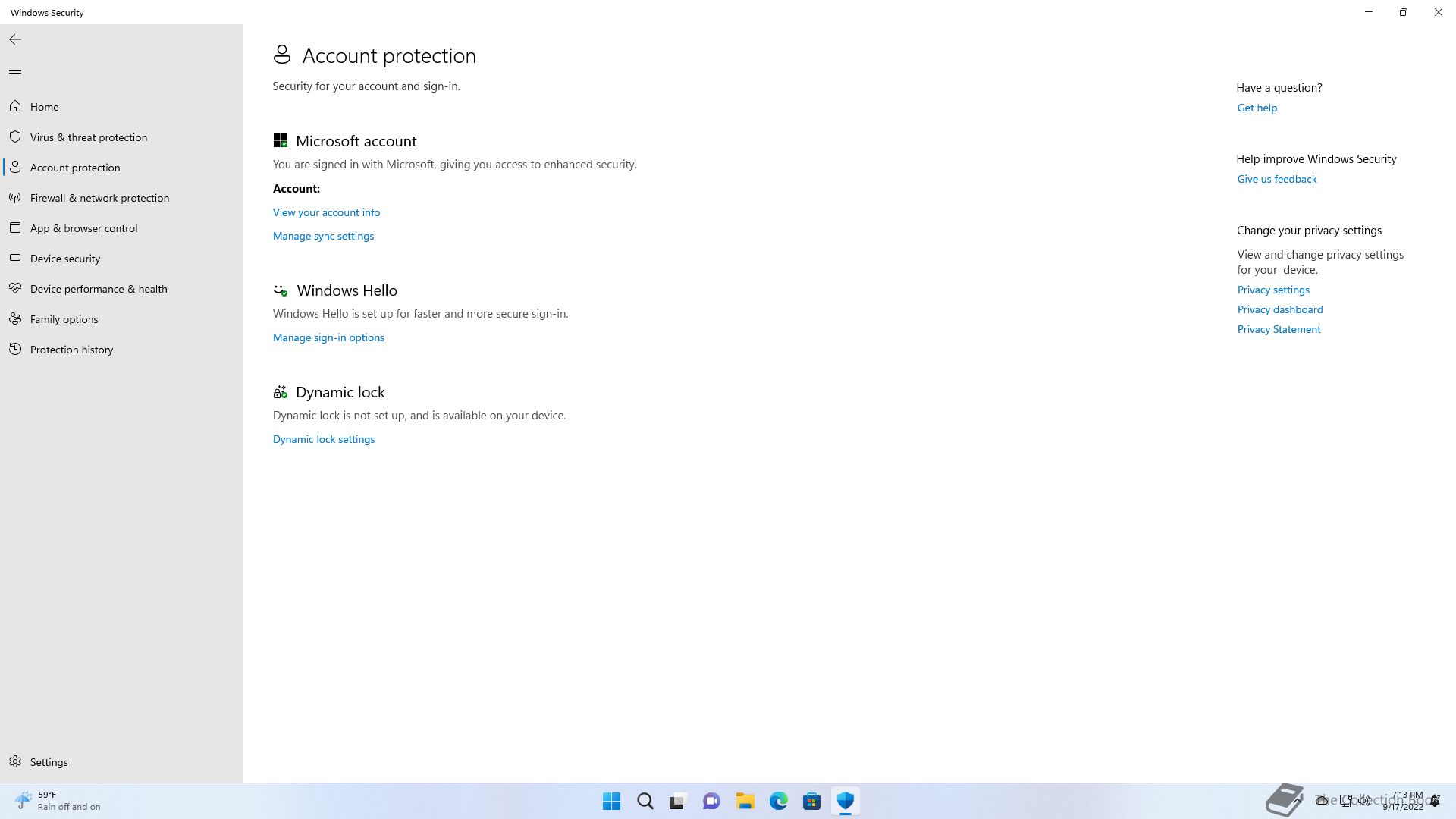Open Microsoft Store from the taskbar
The height and width of the screenshot is (819, 1456).
(811, 801)
